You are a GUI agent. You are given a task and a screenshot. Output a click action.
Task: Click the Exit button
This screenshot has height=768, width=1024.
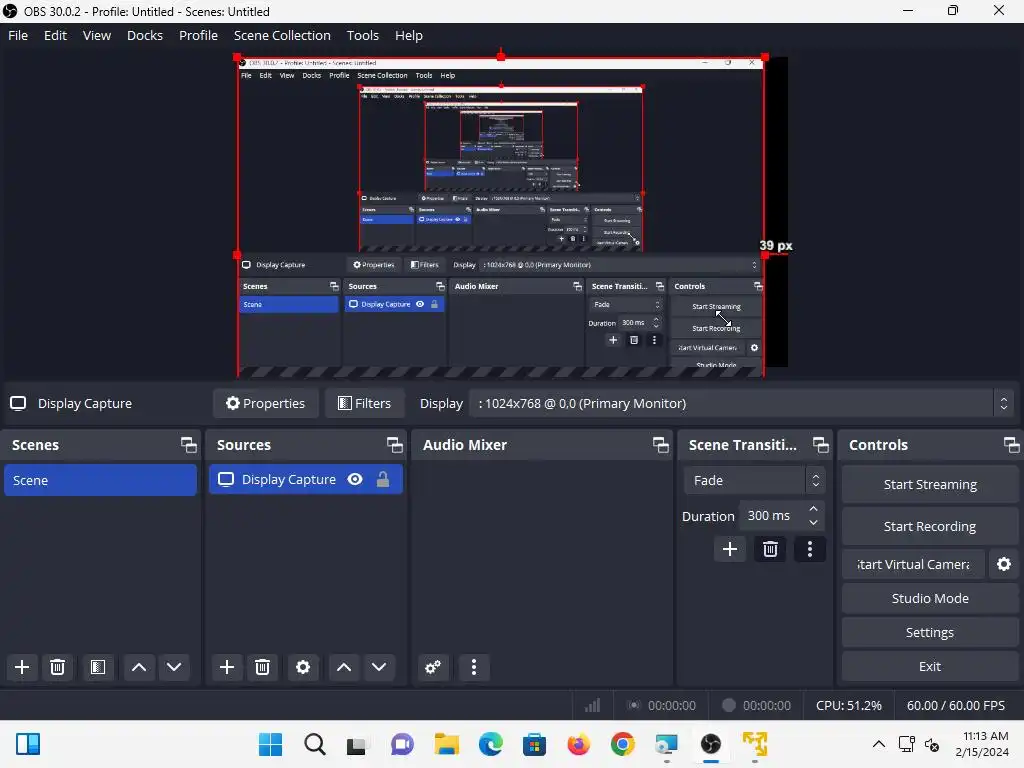pos(930,666)
